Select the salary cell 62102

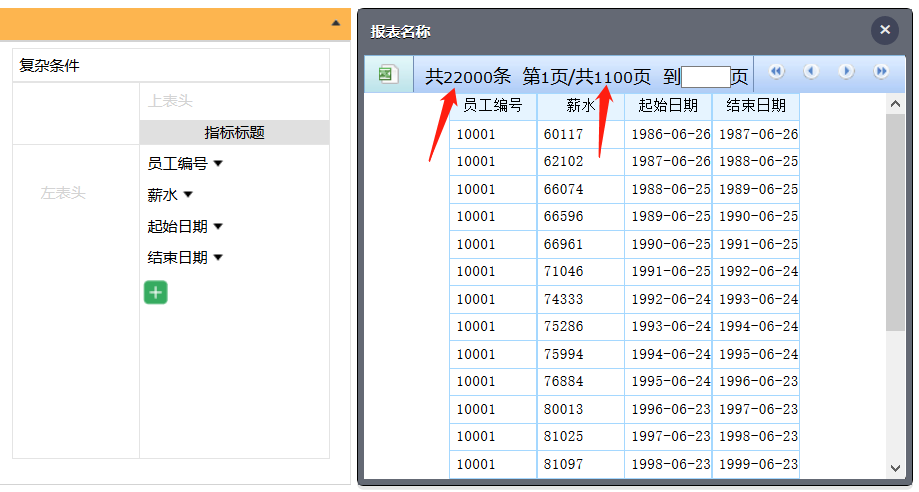[x=581, y=161]
